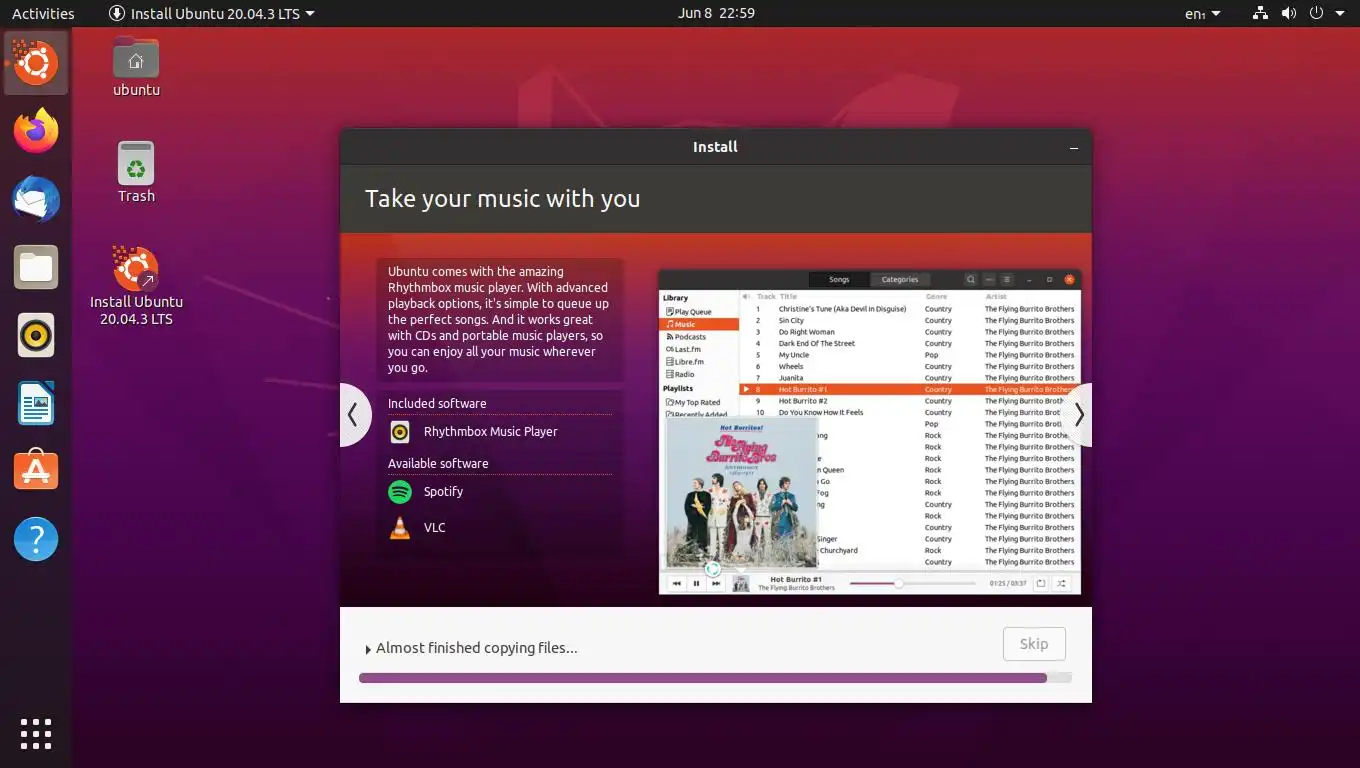This screenshot has height=768, width=1360.
Task: Click 'Sin City' track row in slide
Action: coord(910,321)
